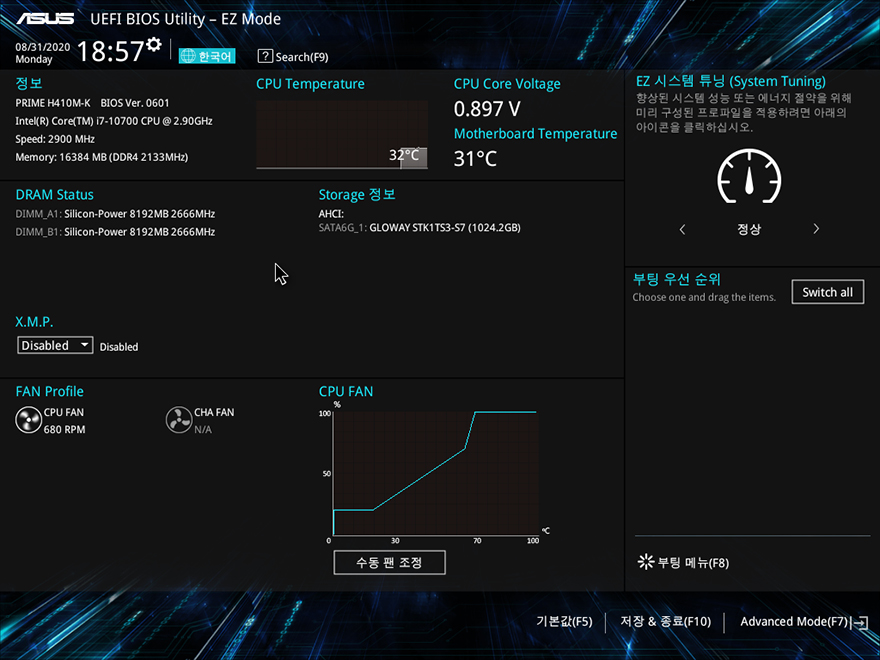Image resolution: width=880 pixels, height=660 pixels.
Task: Click Speed: 2900 MHz text
Action: point(55,139)
